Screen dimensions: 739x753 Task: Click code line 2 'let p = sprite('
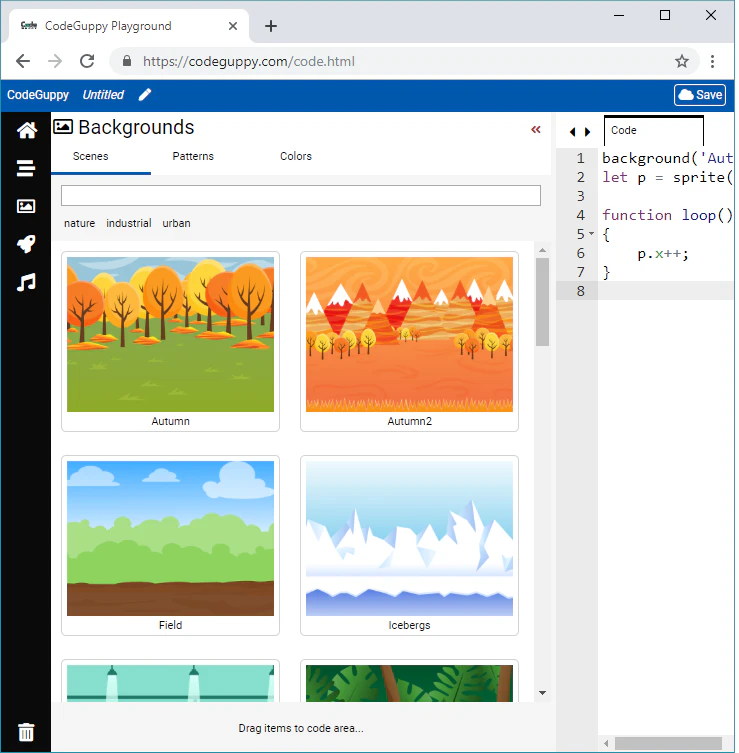[667, 177]
